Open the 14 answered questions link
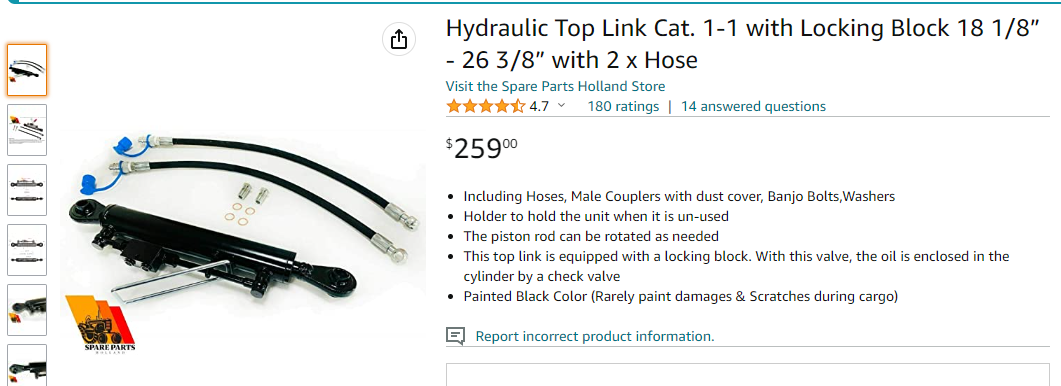The height and width of the screenshot is (386, 1061). (753, 106)
